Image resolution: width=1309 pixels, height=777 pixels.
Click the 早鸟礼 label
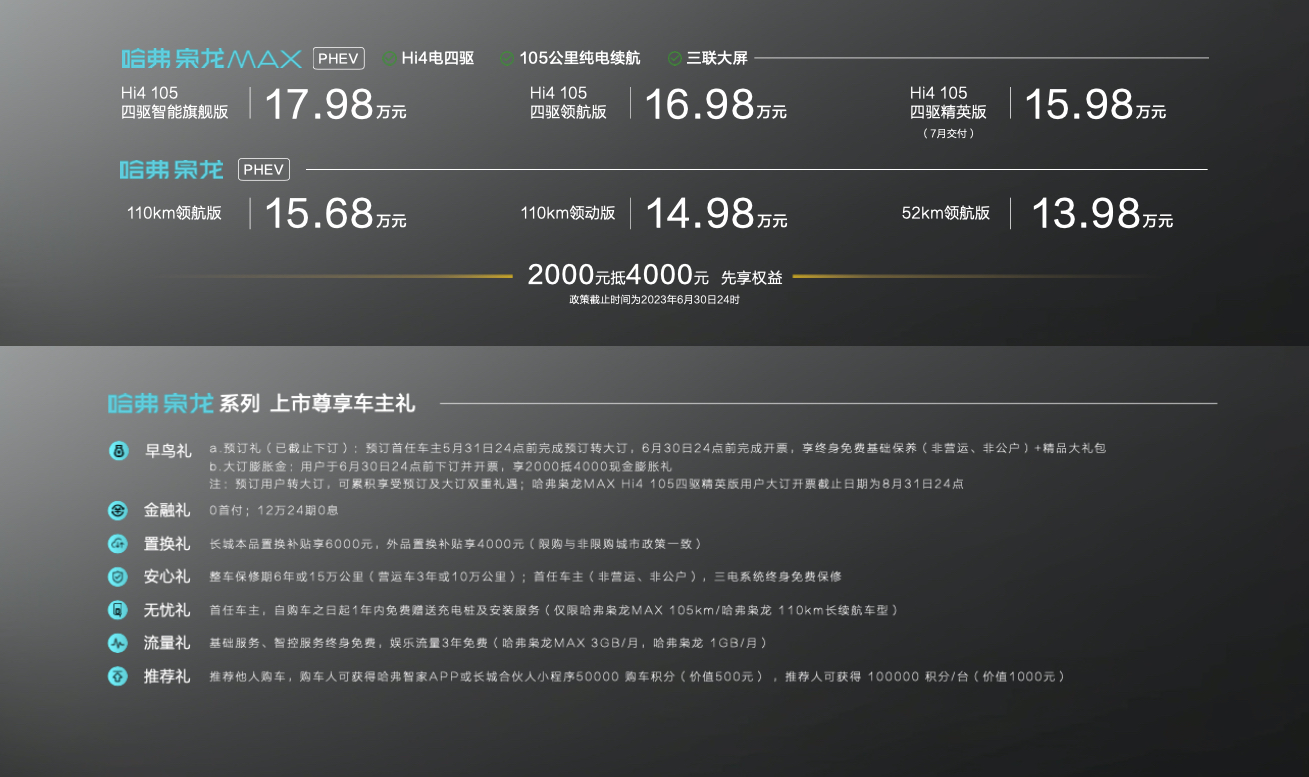pyautogui.click(x=167, y=452)
